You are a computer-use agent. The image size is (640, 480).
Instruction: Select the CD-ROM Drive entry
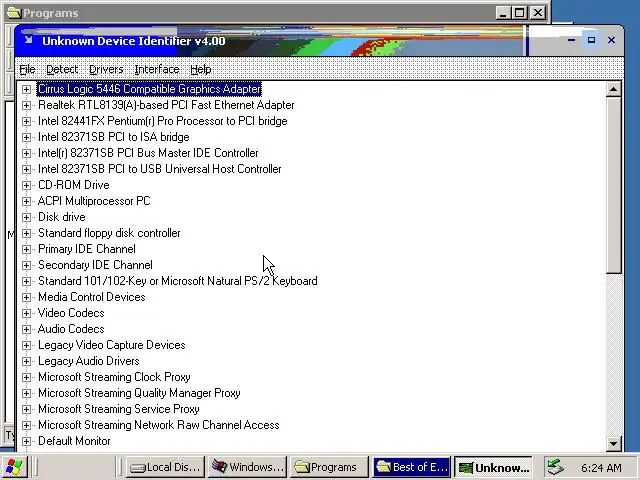pyautogui.click(x=73, y=185)
